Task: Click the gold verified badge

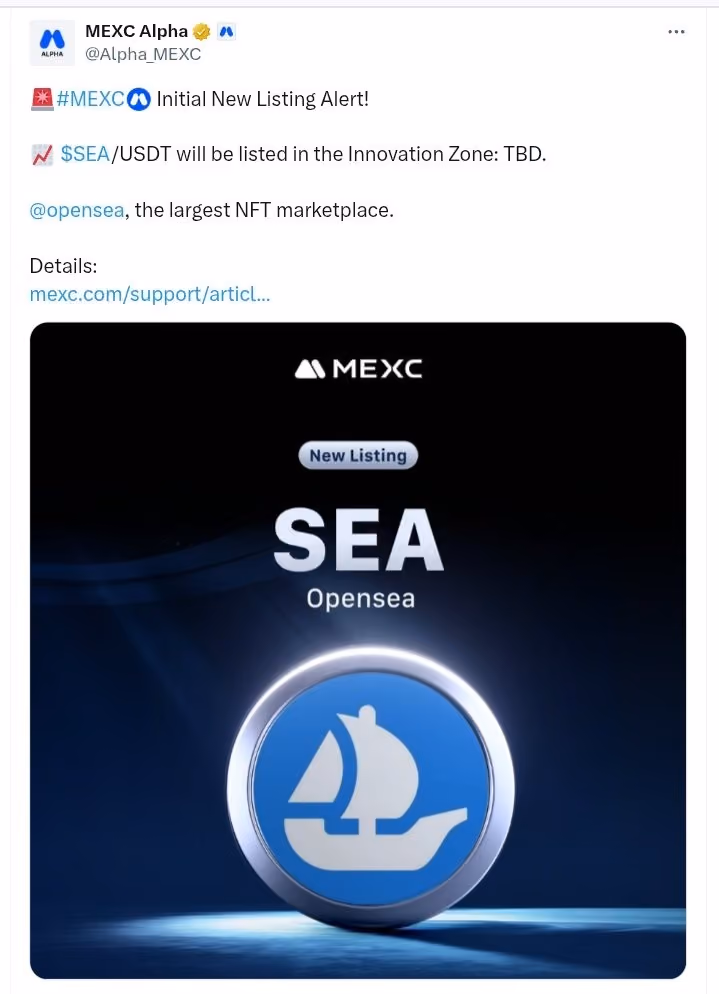Action: (202, 31)
